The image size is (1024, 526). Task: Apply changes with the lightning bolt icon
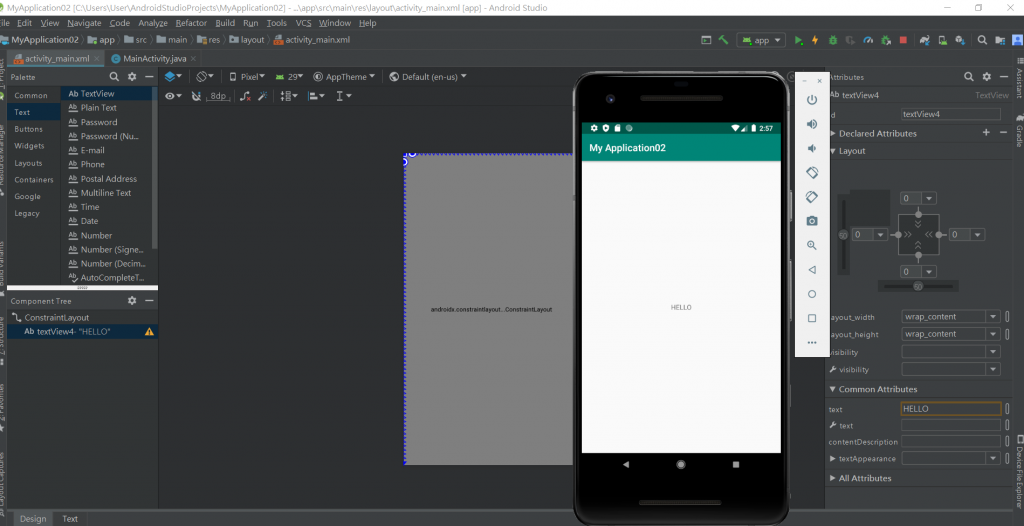pos(815,40)
